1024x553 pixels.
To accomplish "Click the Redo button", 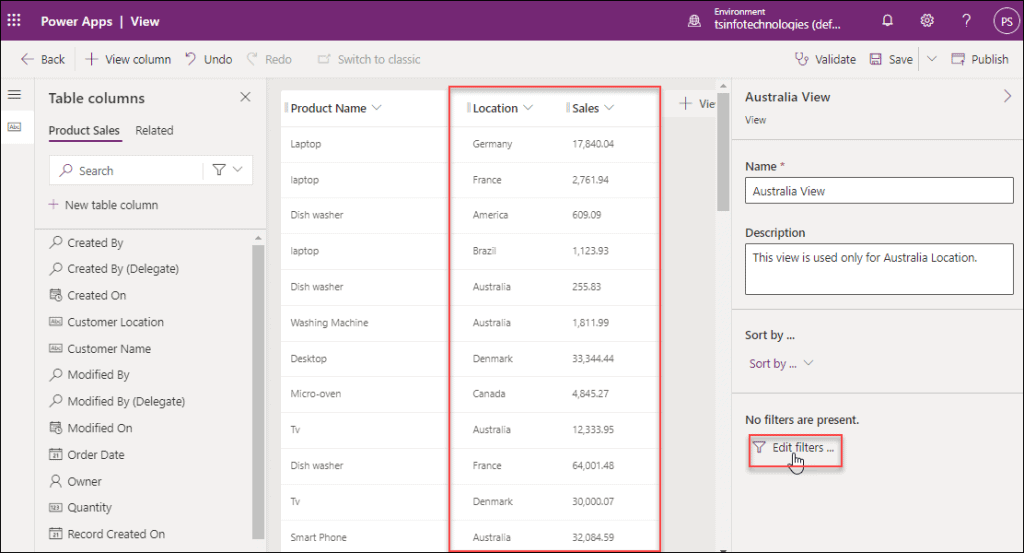I will [x=269, y=59].
